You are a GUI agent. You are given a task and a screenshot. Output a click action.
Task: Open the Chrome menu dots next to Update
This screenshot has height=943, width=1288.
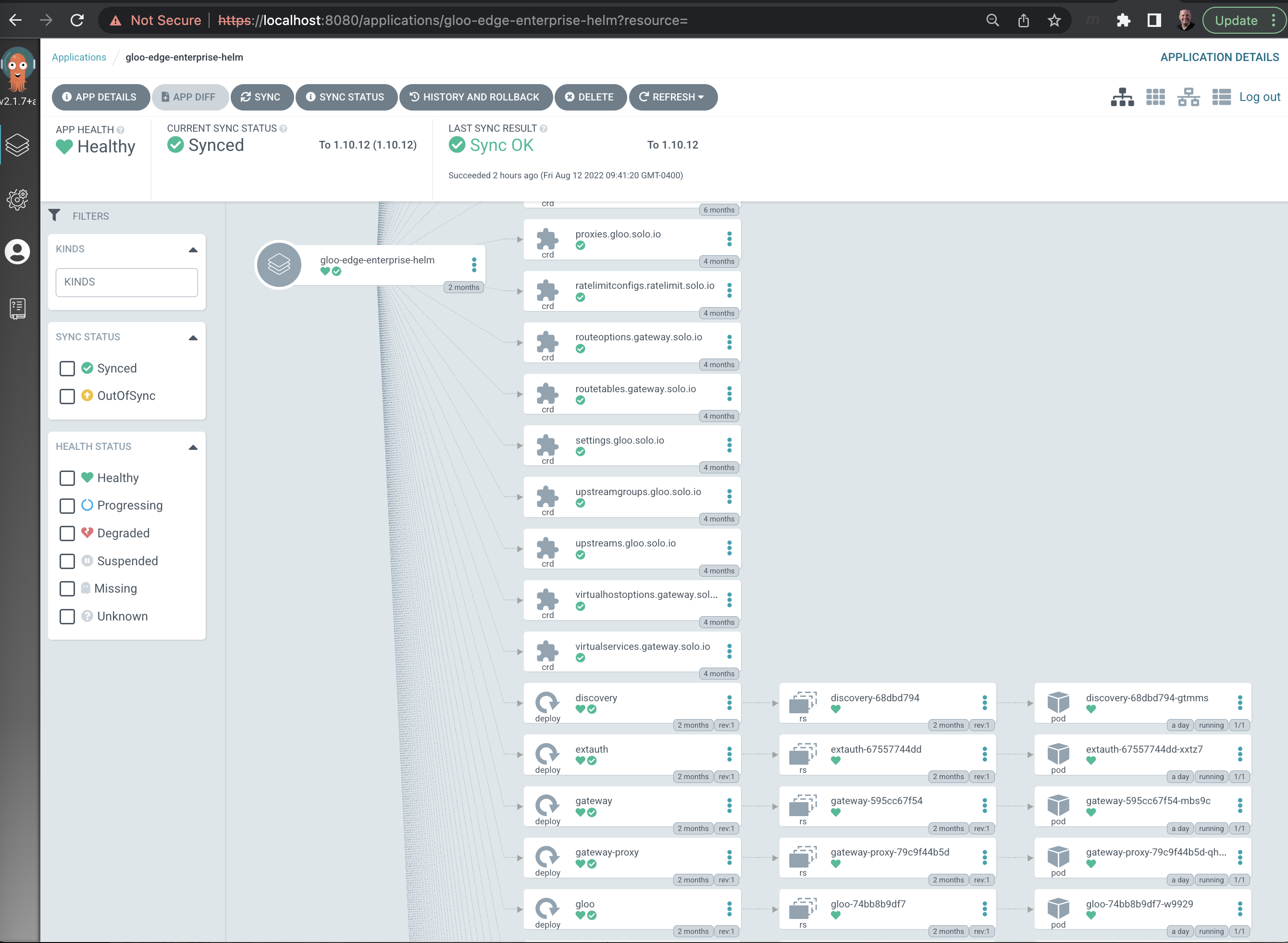(1274, 21)
